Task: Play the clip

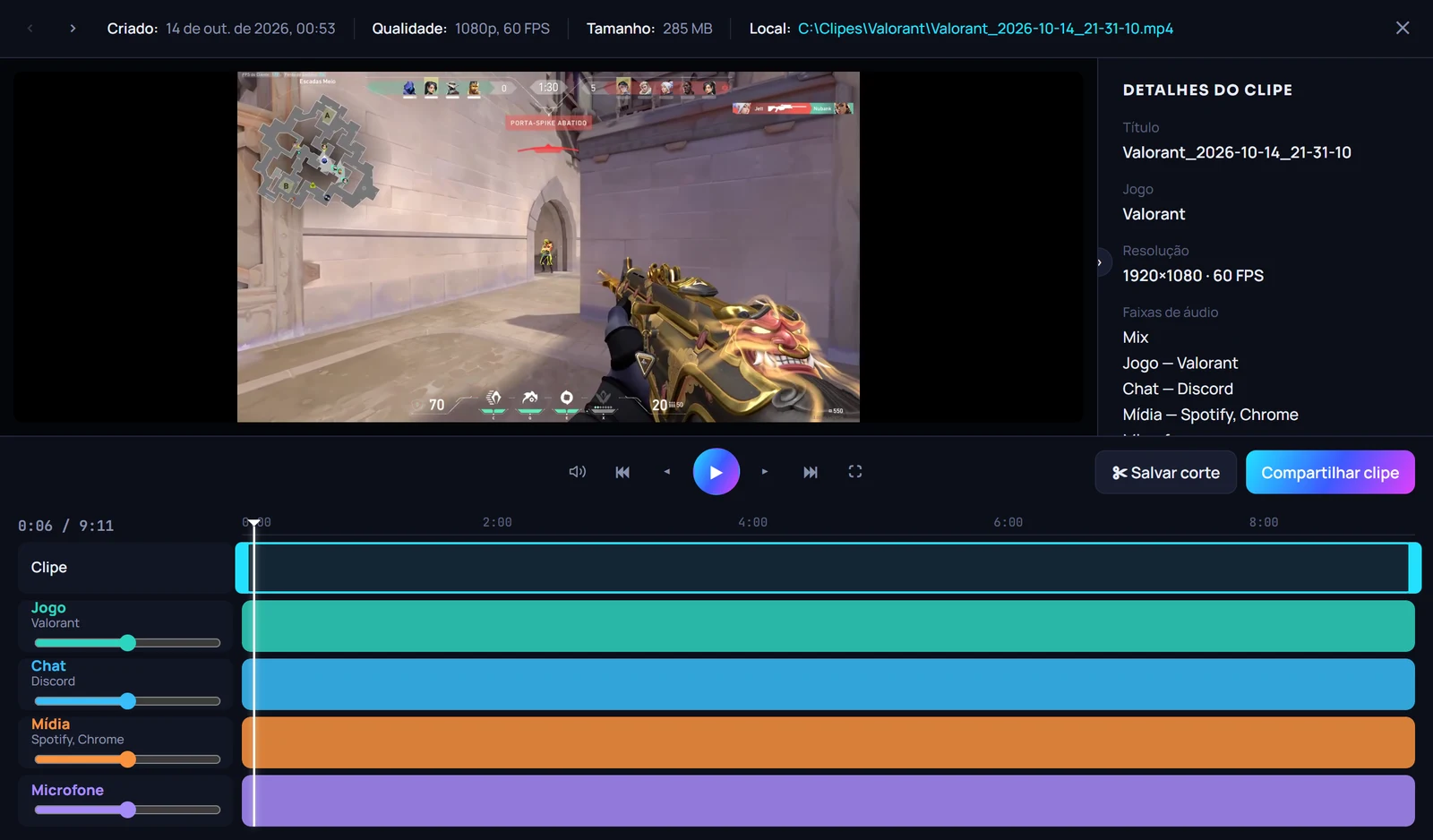Action: [x=716, y=472]
